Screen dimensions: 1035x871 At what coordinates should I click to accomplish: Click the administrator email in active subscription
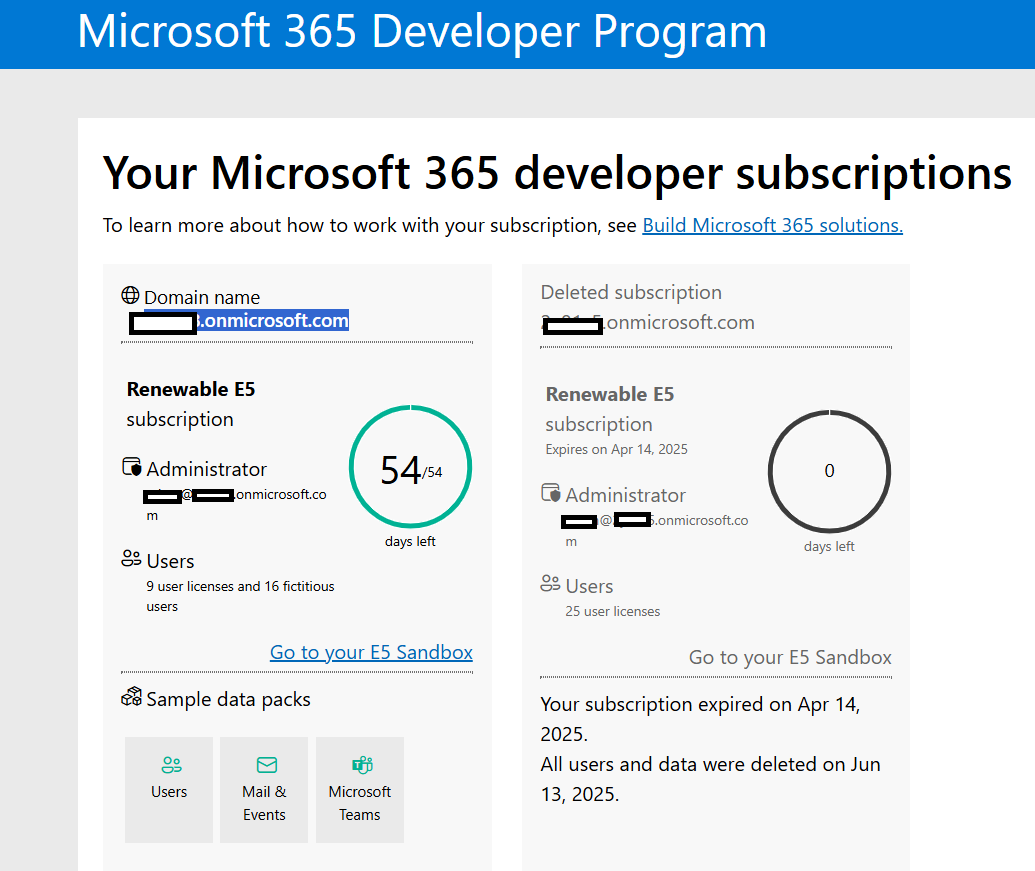(235, 504)
